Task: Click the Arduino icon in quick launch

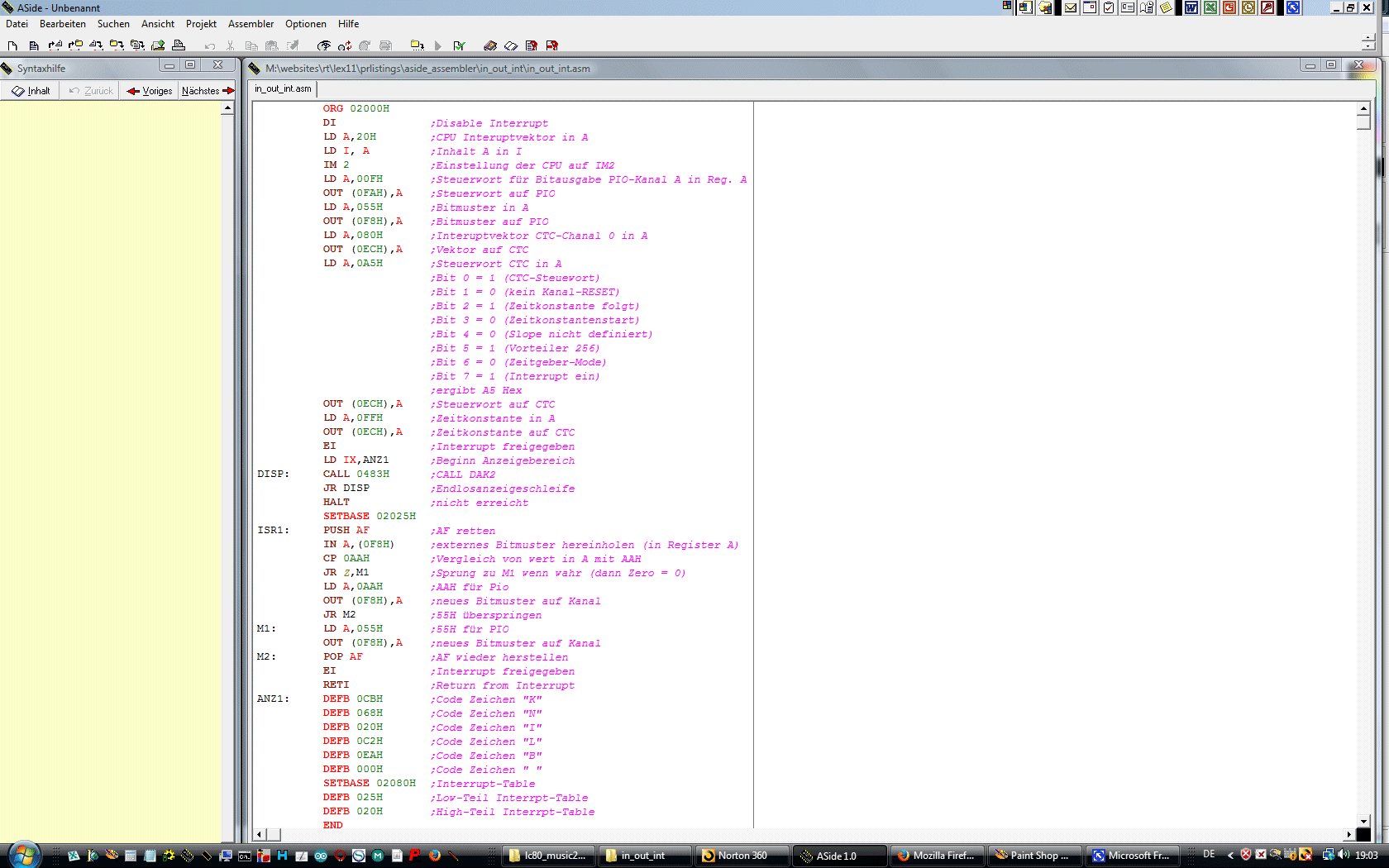Action: pos(321,856)
